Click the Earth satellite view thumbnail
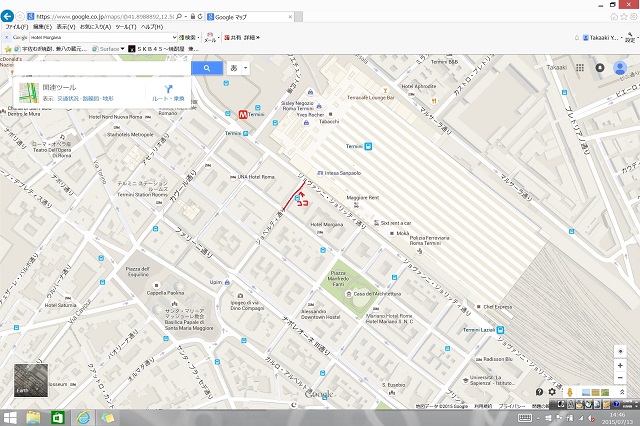The height and width of the screenshot is (426, 640). pyautogui.click(x=31, y=380)
